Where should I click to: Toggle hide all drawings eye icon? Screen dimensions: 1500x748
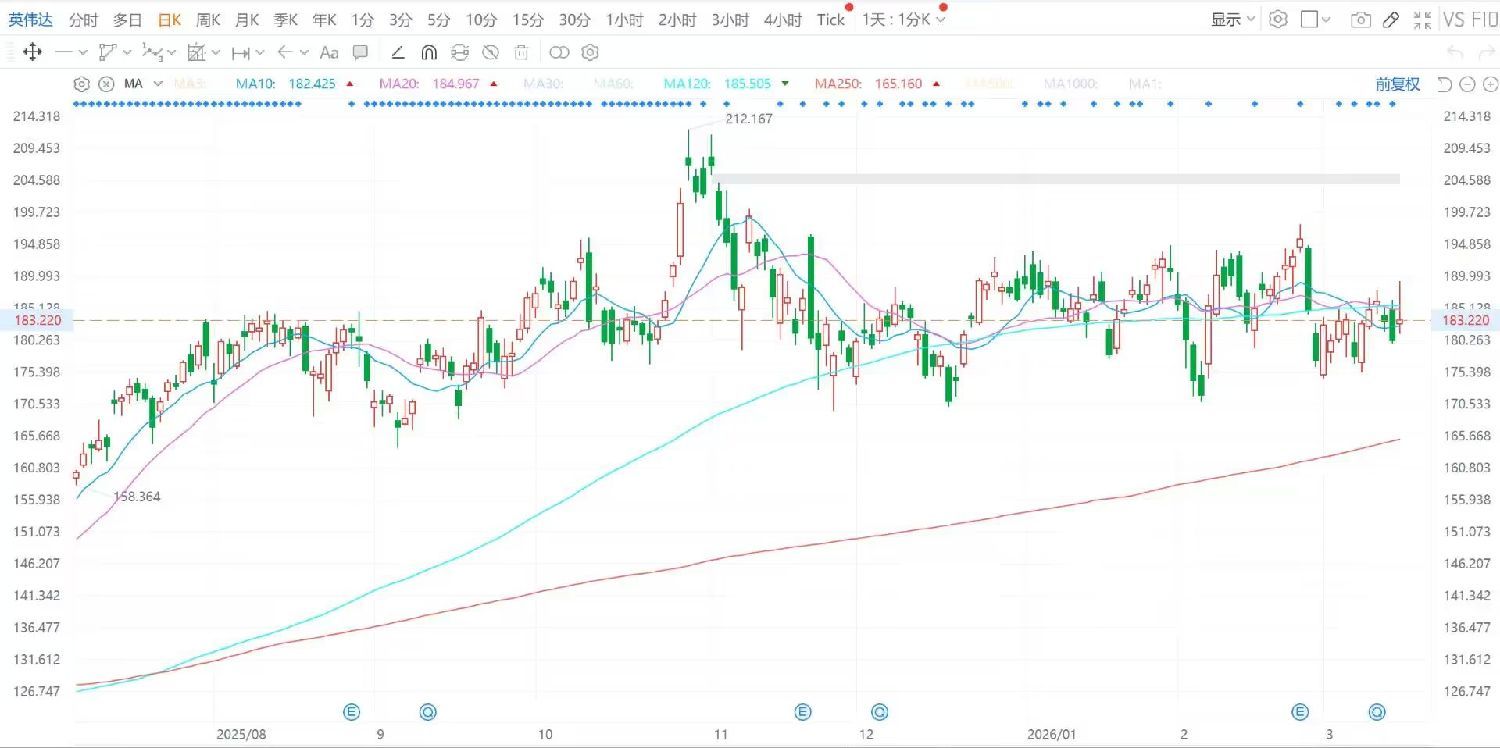coord(490,52)
